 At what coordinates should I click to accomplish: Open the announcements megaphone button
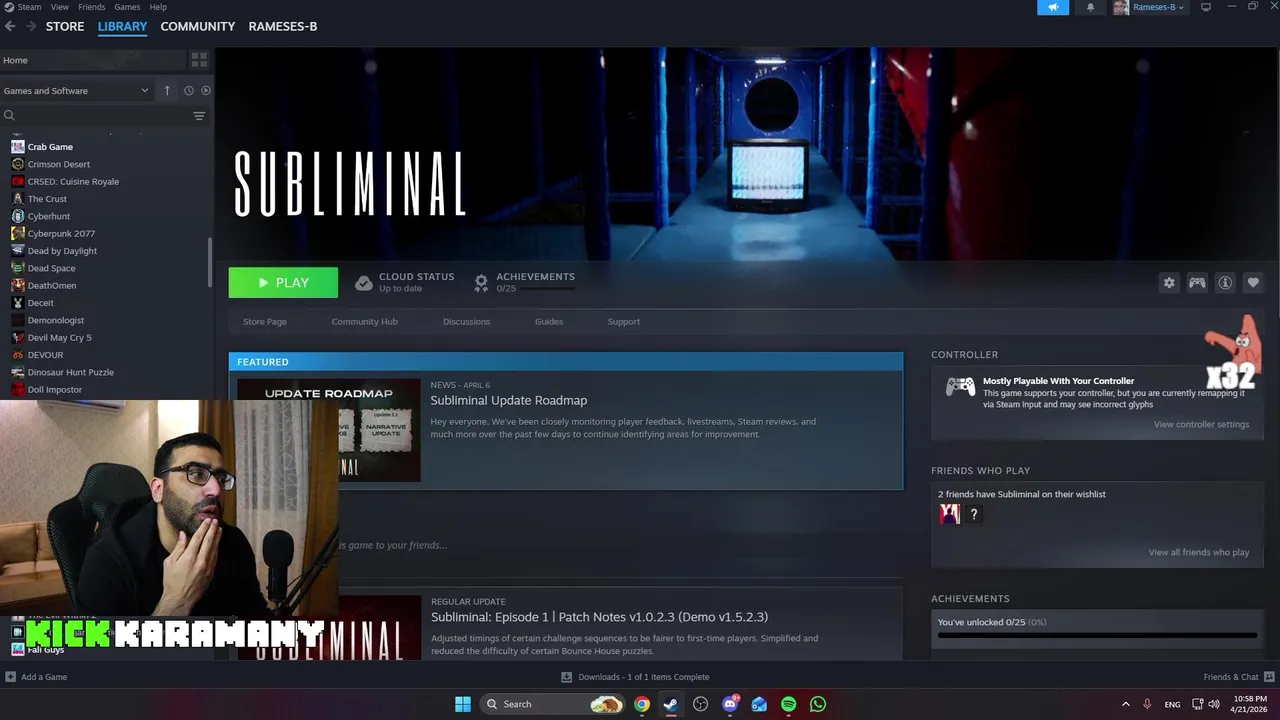(1053, 7)
